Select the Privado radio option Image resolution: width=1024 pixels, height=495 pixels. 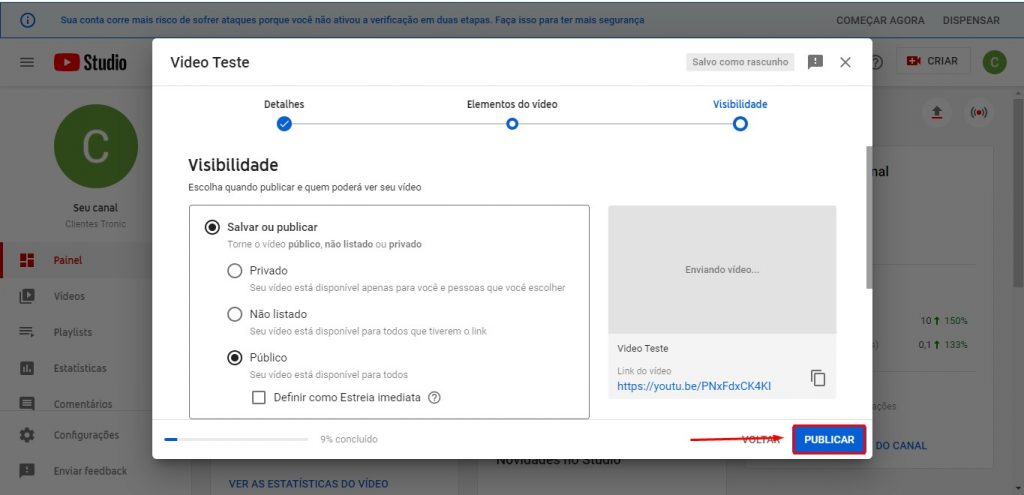point(235,270)
